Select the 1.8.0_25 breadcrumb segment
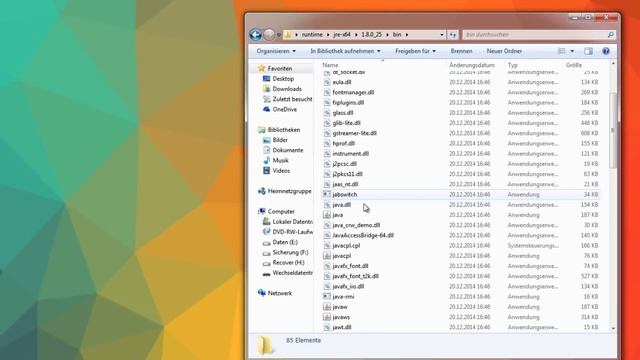The image size is (640, 360). (371, 35)
